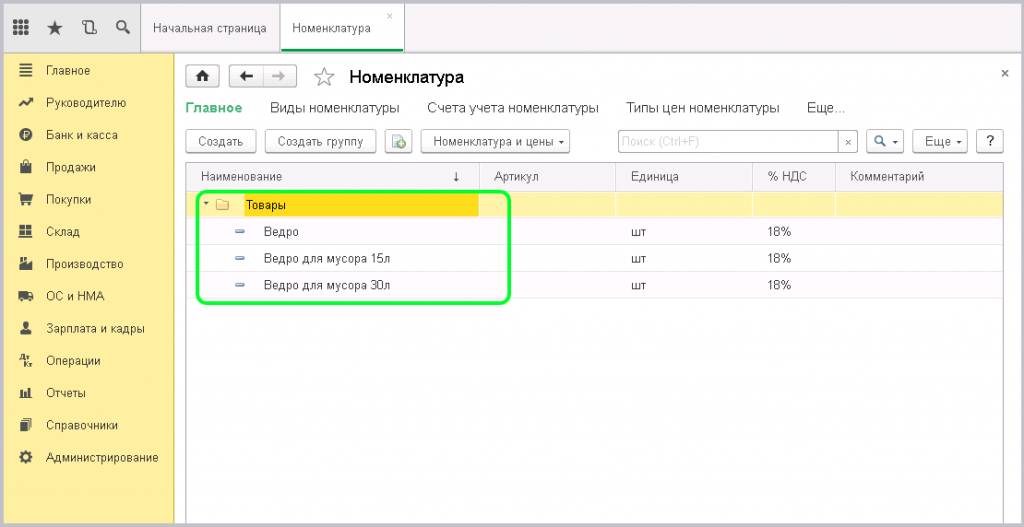Collapse the Товары group triangle
The image size is (1024, 527).
coord(206,204)
